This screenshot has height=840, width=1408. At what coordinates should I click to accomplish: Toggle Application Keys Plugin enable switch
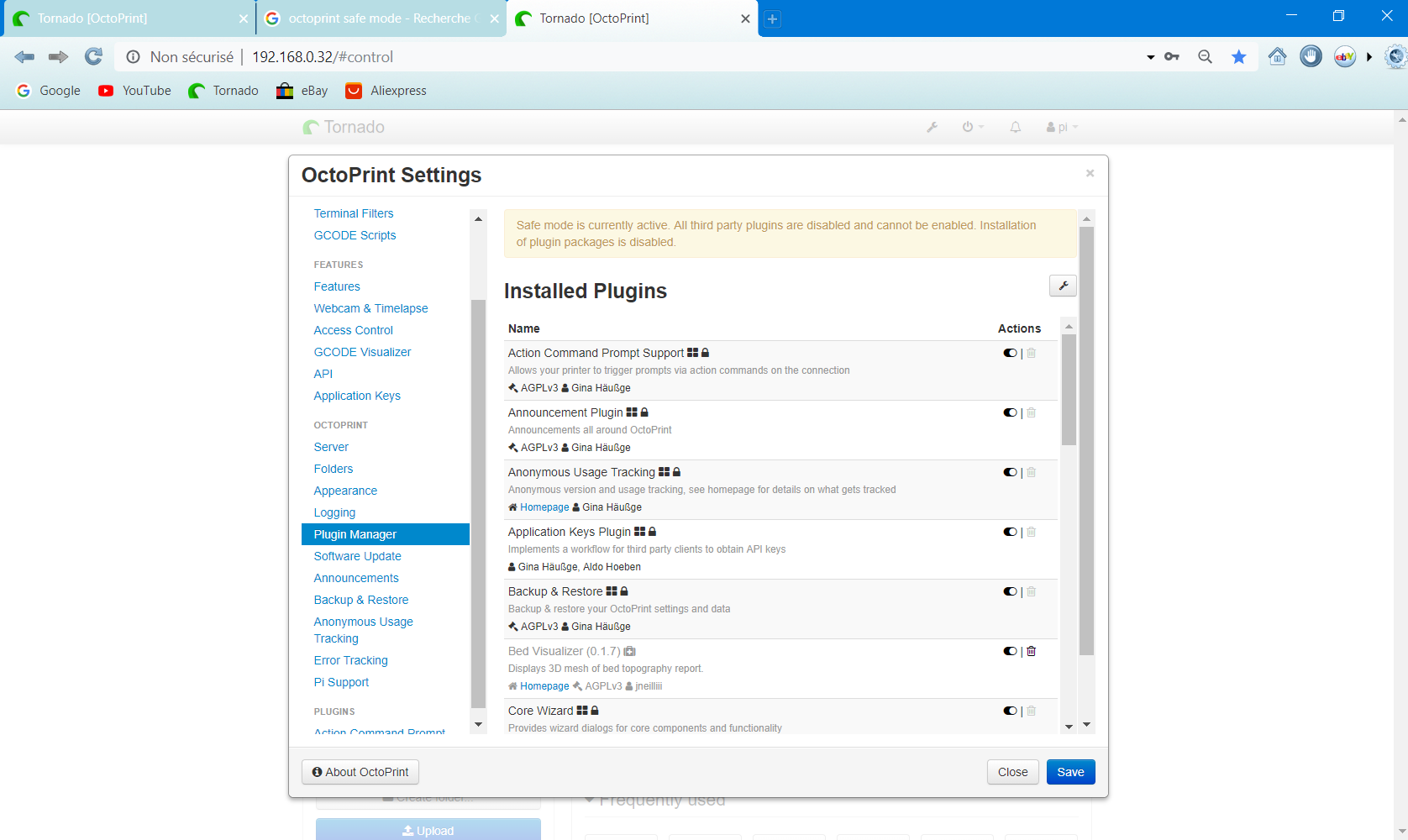[1010, 532]
